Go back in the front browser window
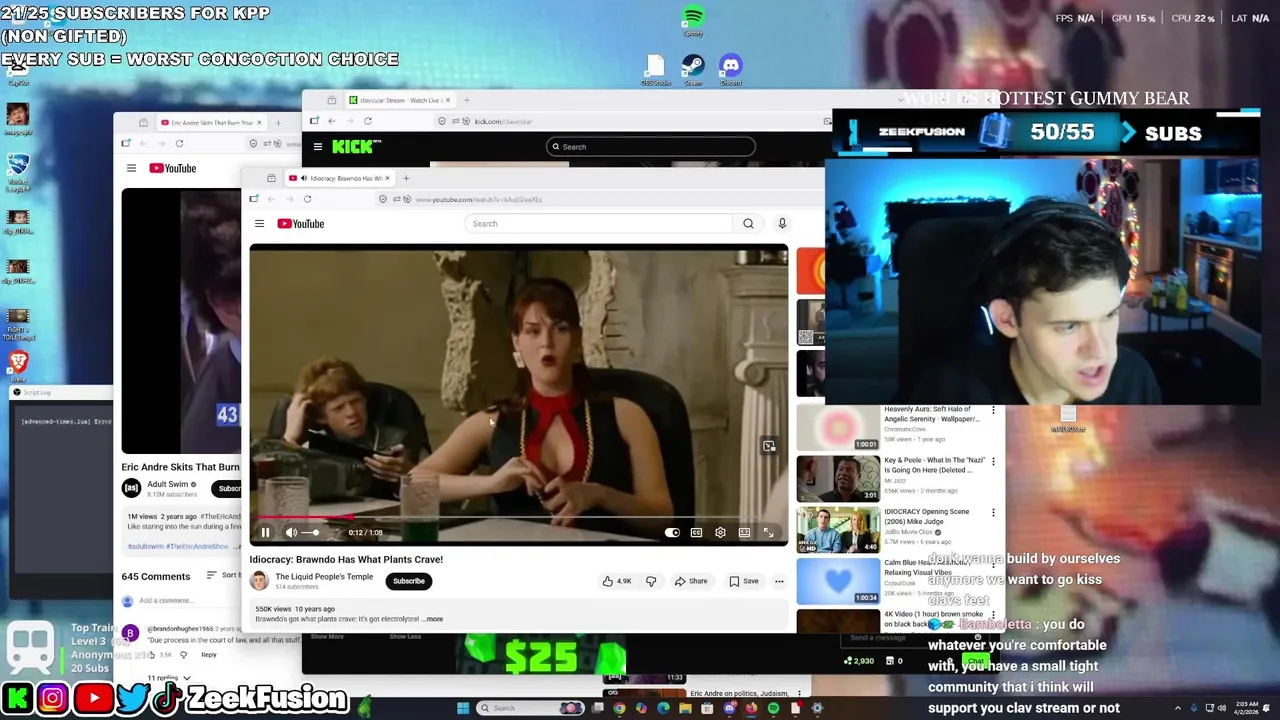The height and width of the screenshot is (720, 1280). pyautogui.click(x=271, y=199)
